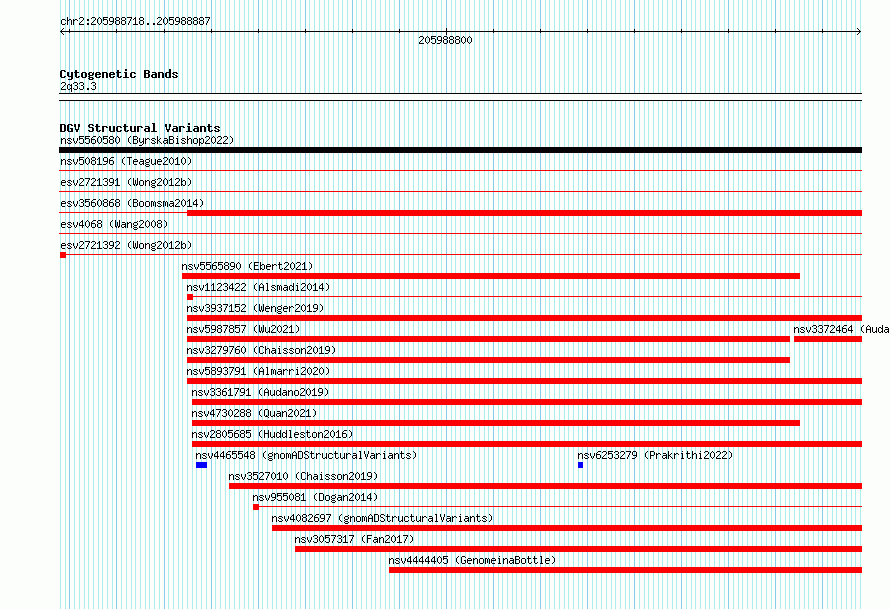Click the red square marker under nsv1123422
Image resolution: width=890 pixels, height=609 pixels.
point(190,297)
